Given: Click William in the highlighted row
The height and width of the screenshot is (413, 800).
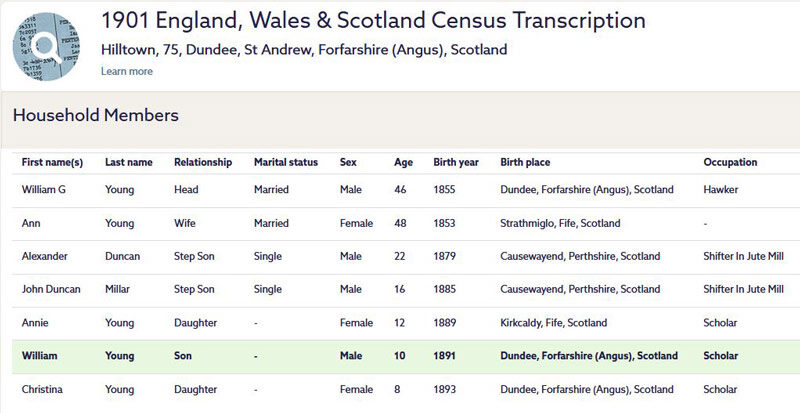Looking at the screenshot, I should coord(40,356).
